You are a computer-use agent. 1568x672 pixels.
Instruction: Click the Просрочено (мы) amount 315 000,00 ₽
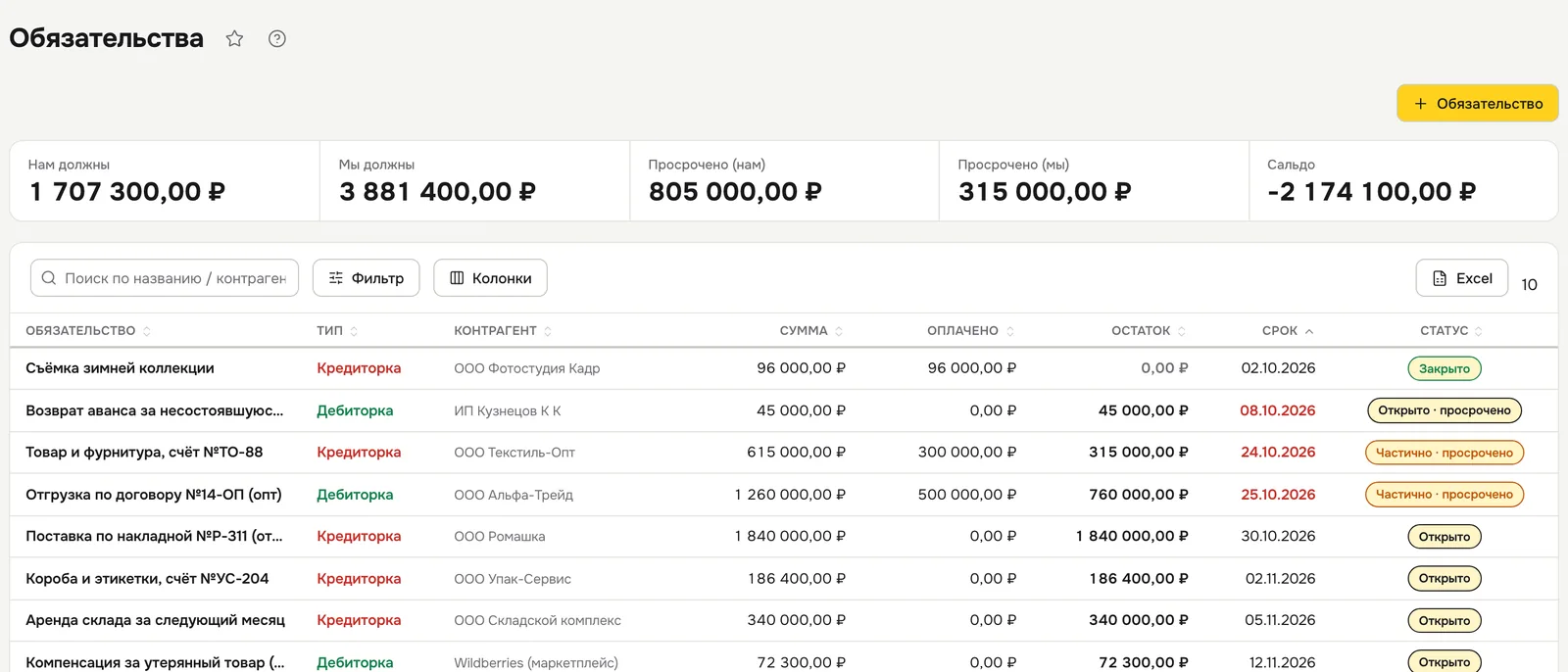coord(1045,192)
